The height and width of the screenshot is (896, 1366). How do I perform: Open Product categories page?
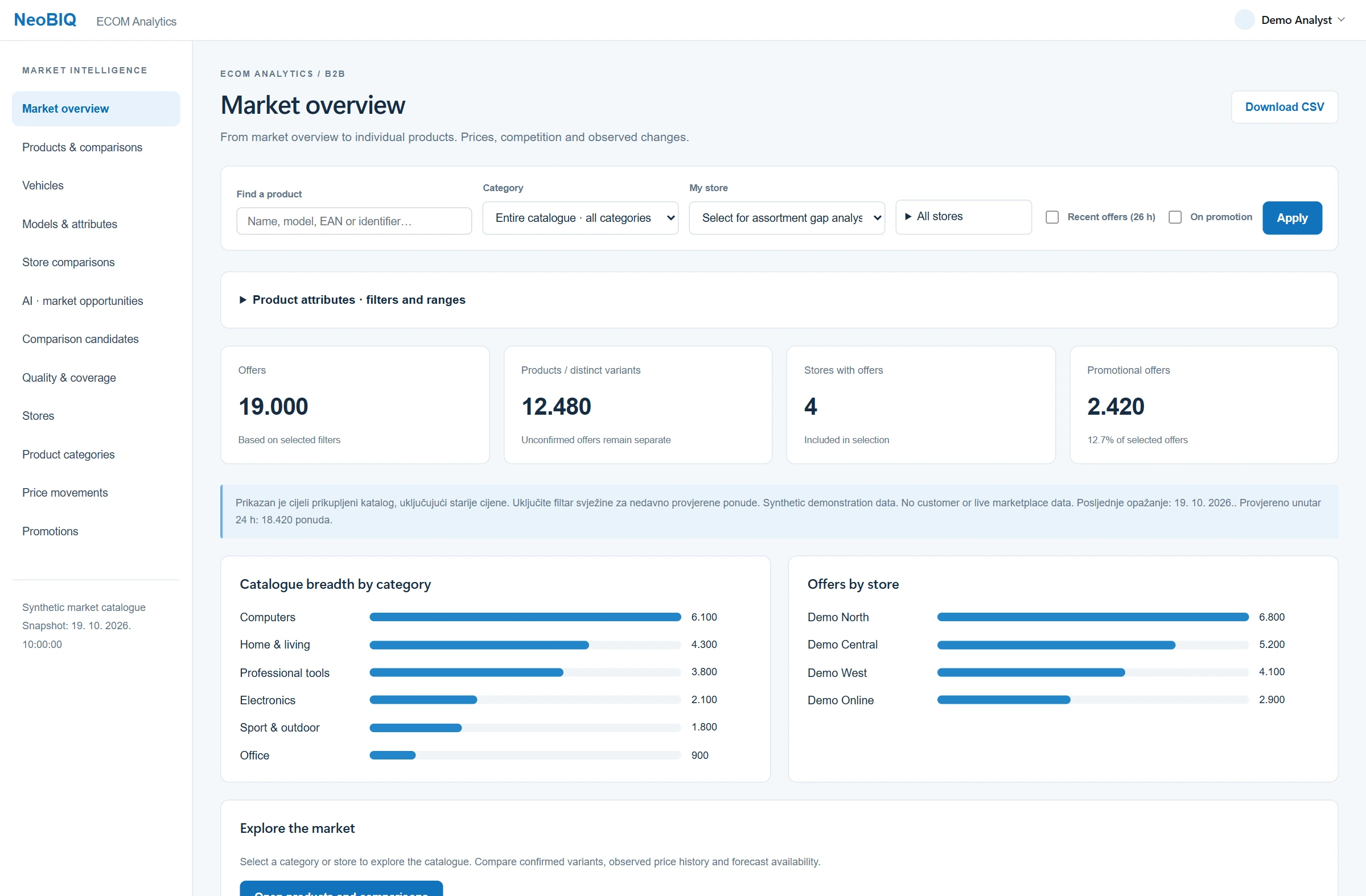pos(96,455)
